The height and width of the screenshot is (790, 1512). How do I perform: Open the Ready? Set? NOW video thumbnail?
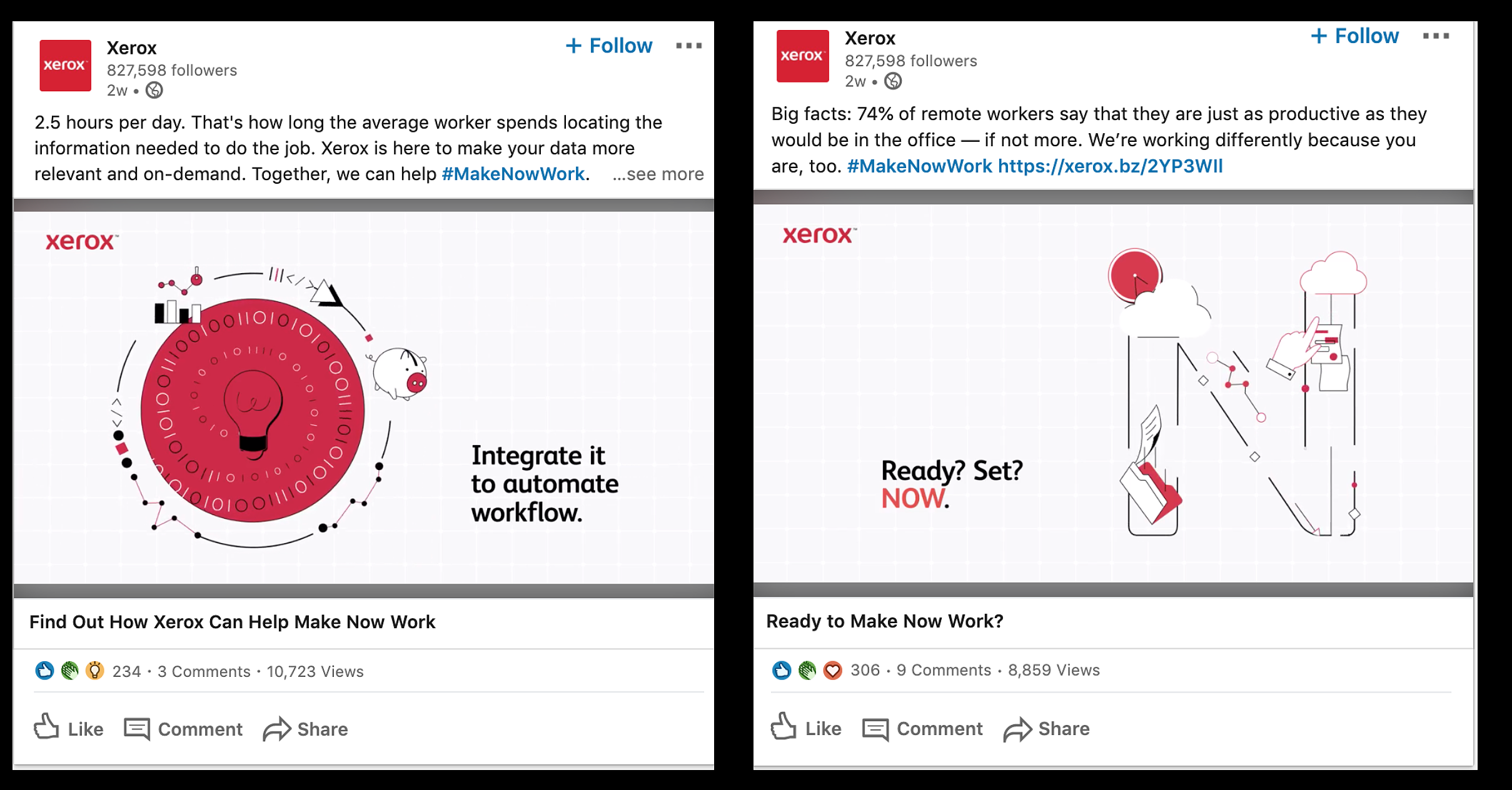point(1113,394)
